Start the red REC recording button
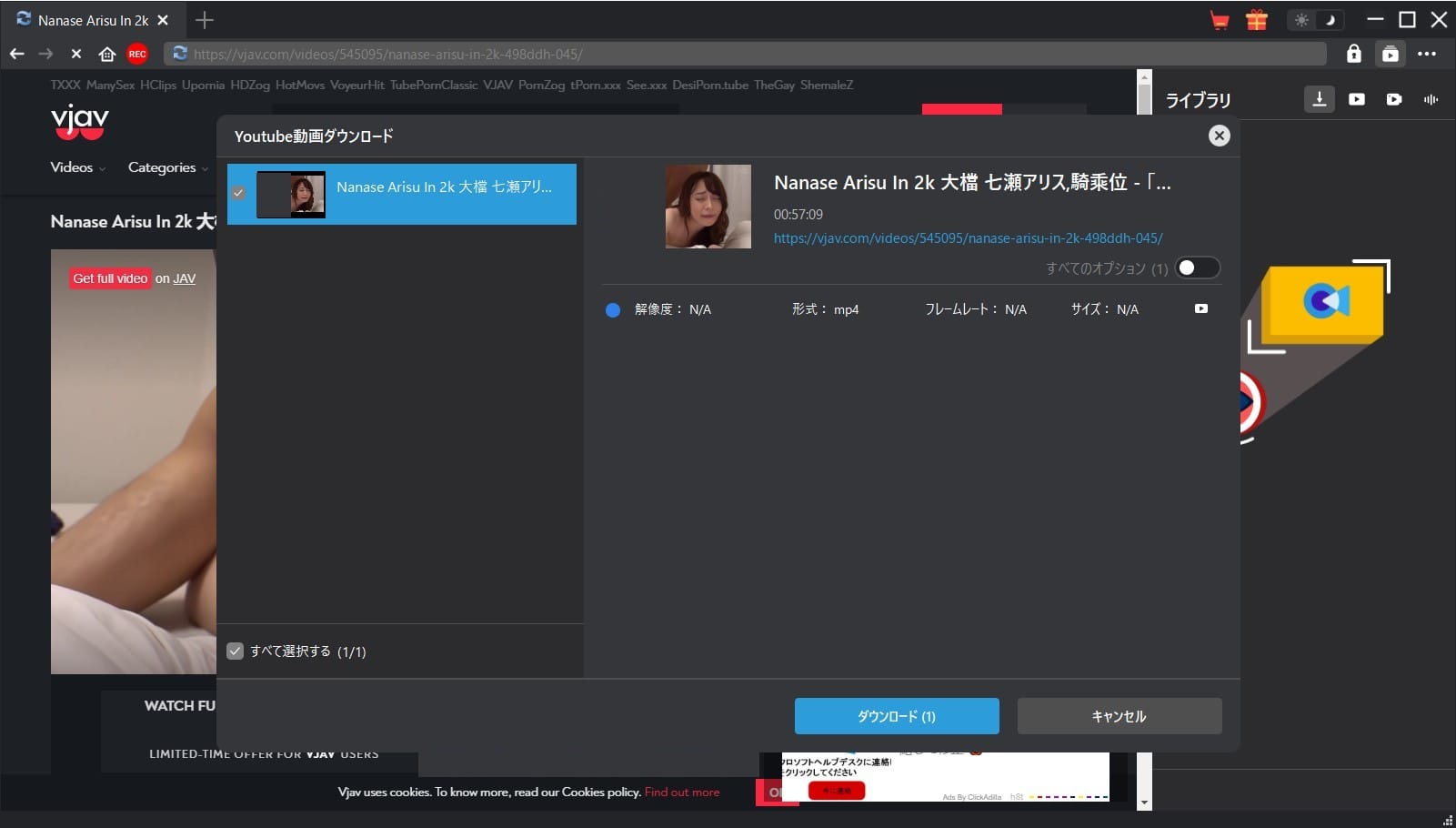This screenshot has height=828, width=1456. [x=137, y=54]
